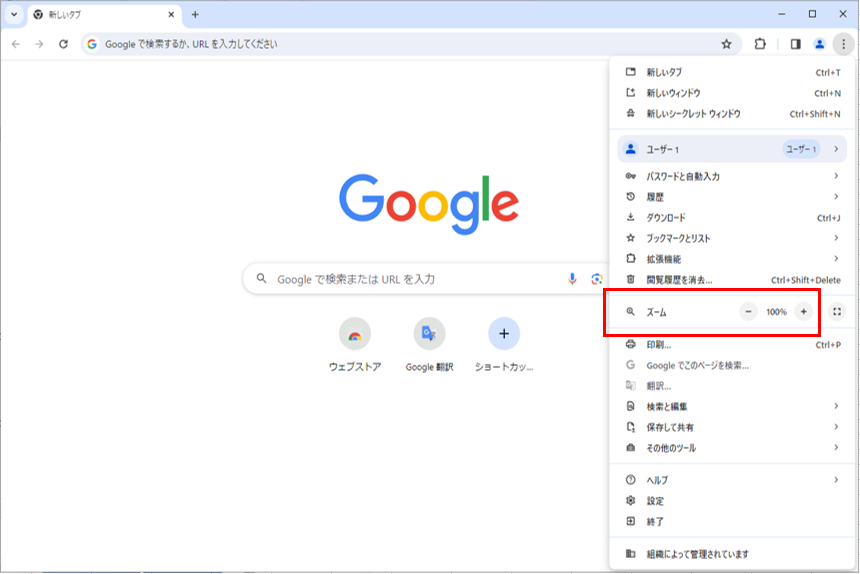Open 設定 with the gear icon
Image resolution: width=860 pixels, height=574 pixels.
point(631,501)
